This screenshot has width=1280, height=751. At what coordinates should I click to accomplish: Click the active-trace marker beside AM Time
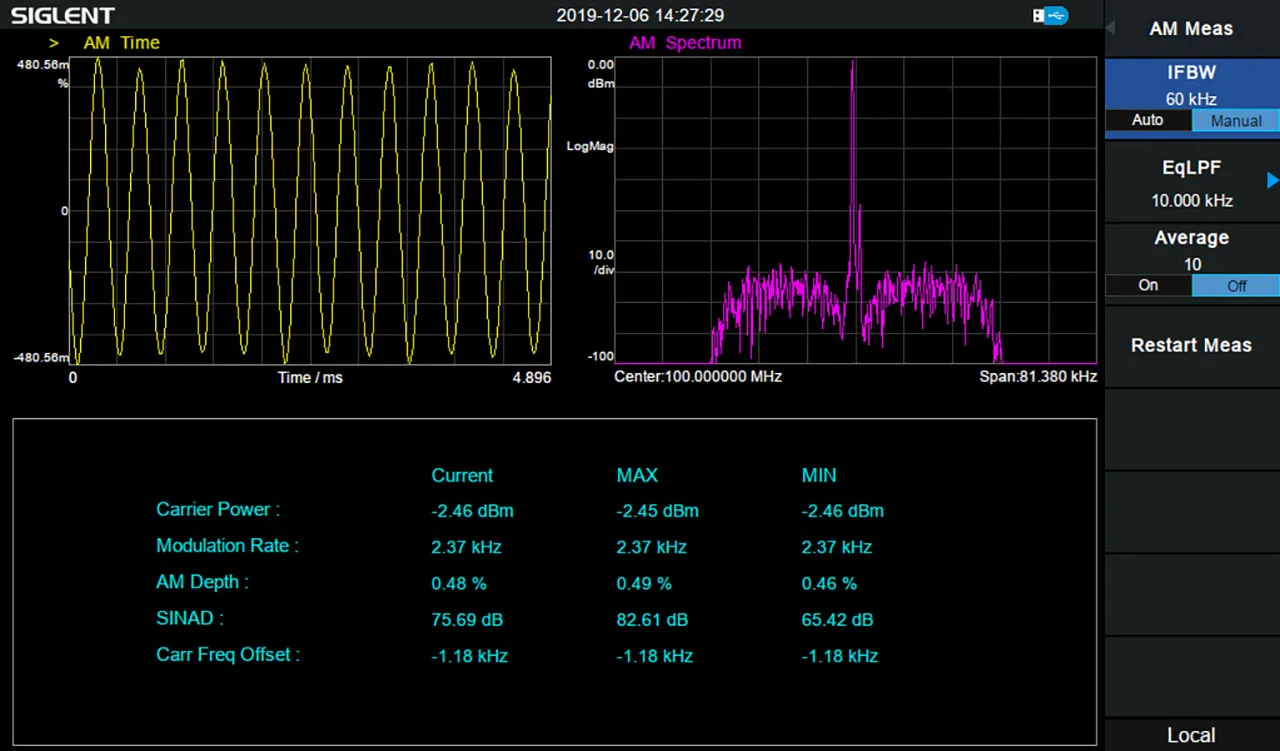[54, 43]
